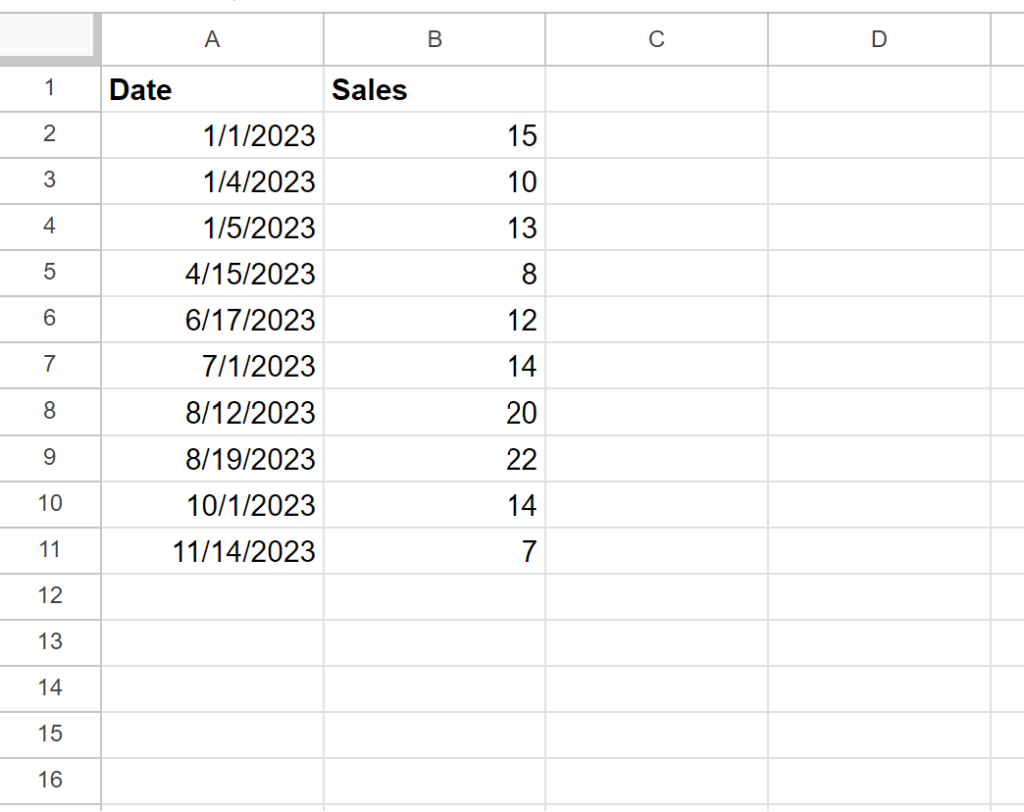Select the cell with sales value 22
Viewport: 1024px width, 812px height.
coord(434,459)
